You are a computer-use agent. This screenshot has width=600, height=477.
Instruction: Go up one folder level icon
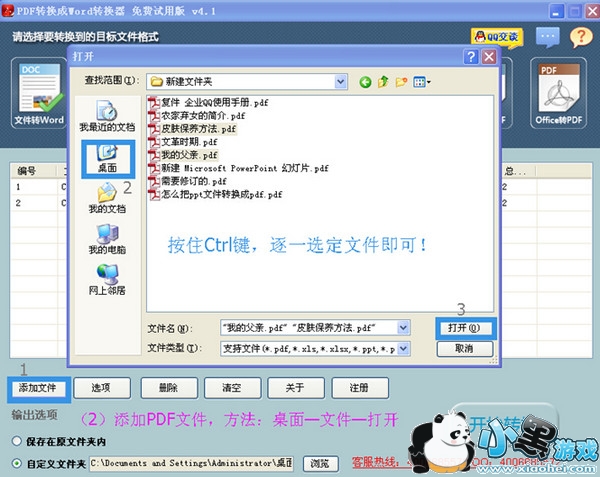[383, 82]
